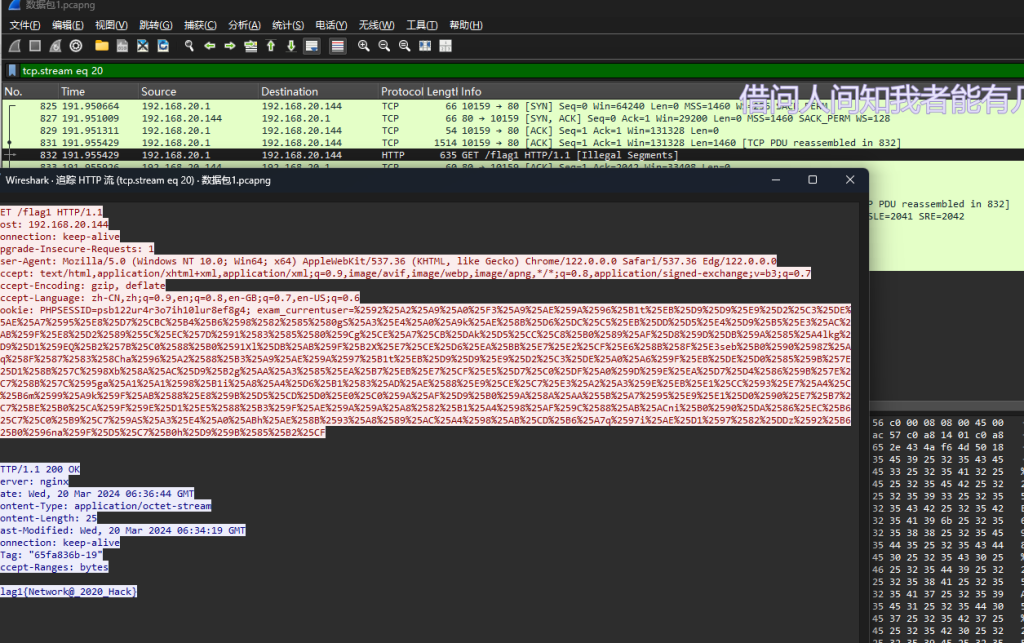Viewport: 1024px width, 643px height.
Task: Click the stop capture square icon
Action: click(35, 46)
